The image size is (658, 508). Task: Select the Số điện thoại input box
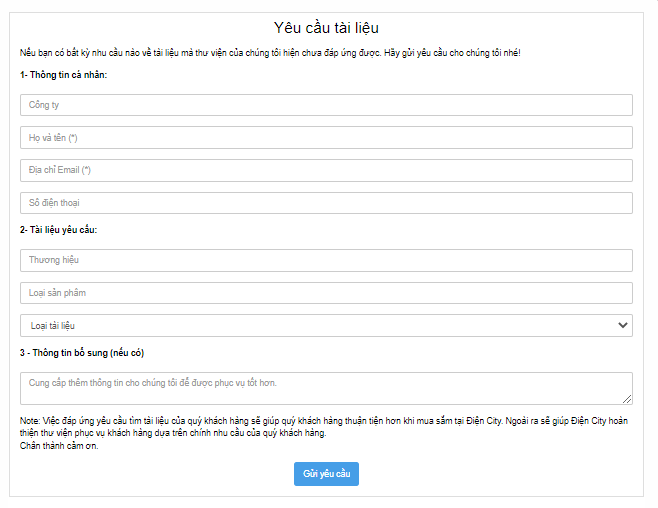(x=326, y=203)
